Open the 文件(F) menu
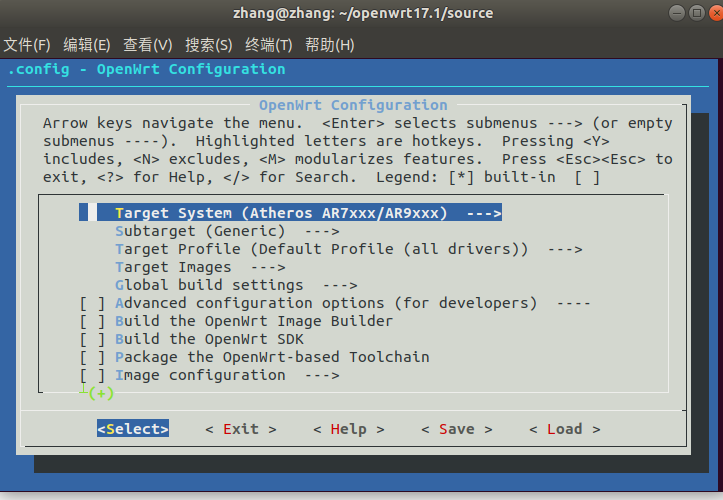 (x=27, y=45)
